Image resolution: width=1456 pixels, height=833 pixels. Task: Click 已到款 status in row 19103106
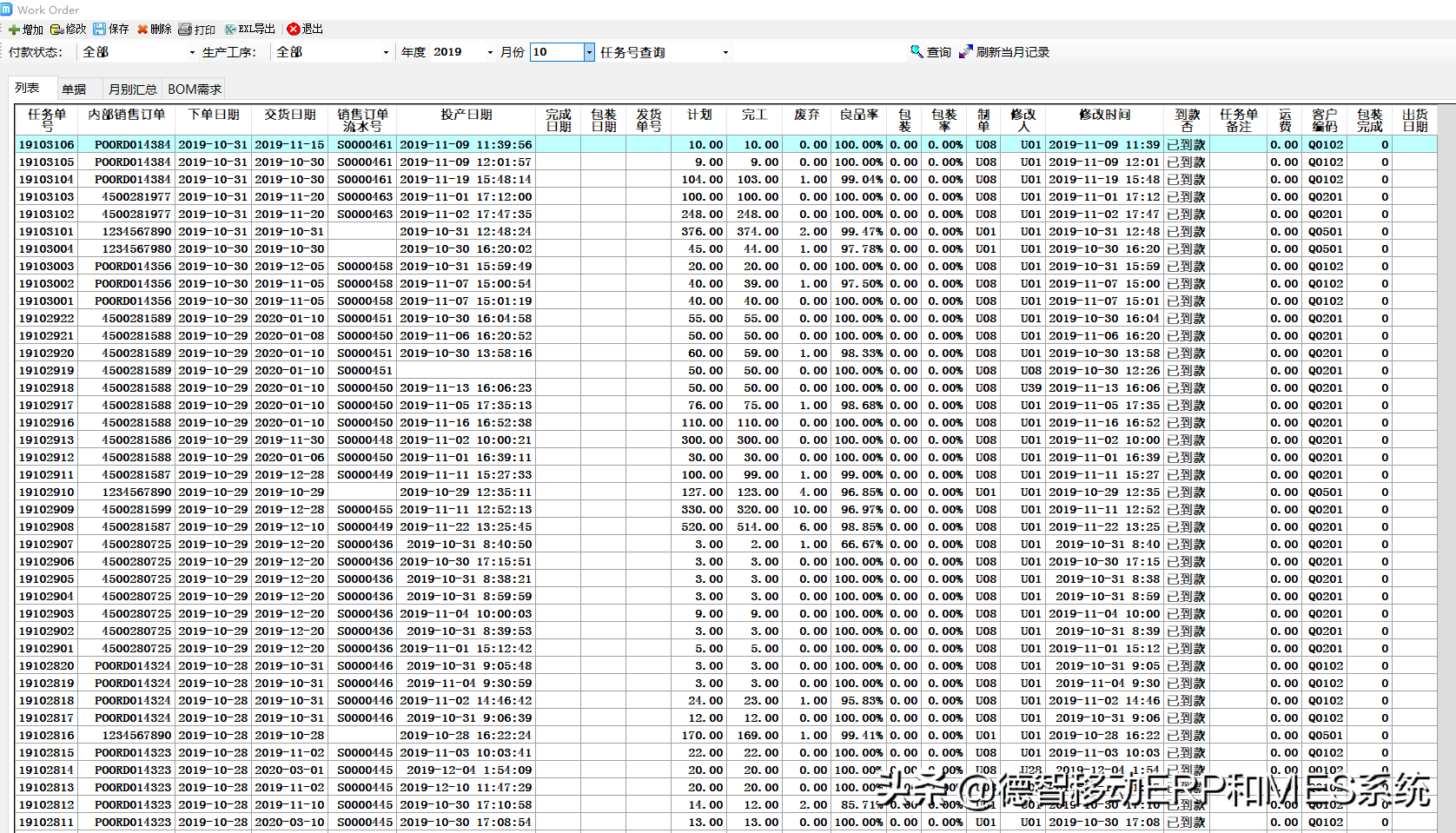coord(1187,144)
